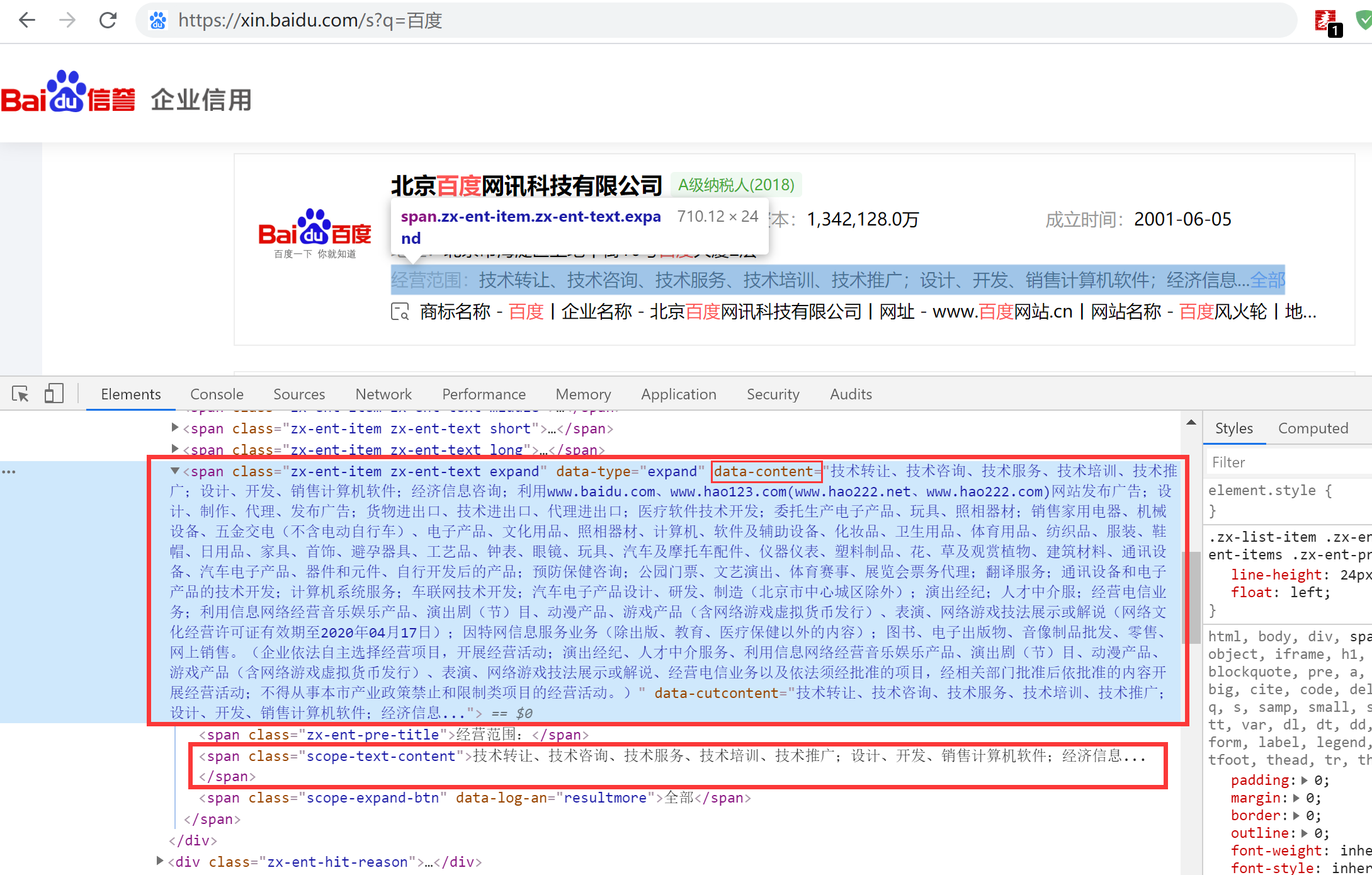The height and width of the screenshot is (875, 1372).
Task: Click the Baidu paw site icon in address bar
Action: 158,21
